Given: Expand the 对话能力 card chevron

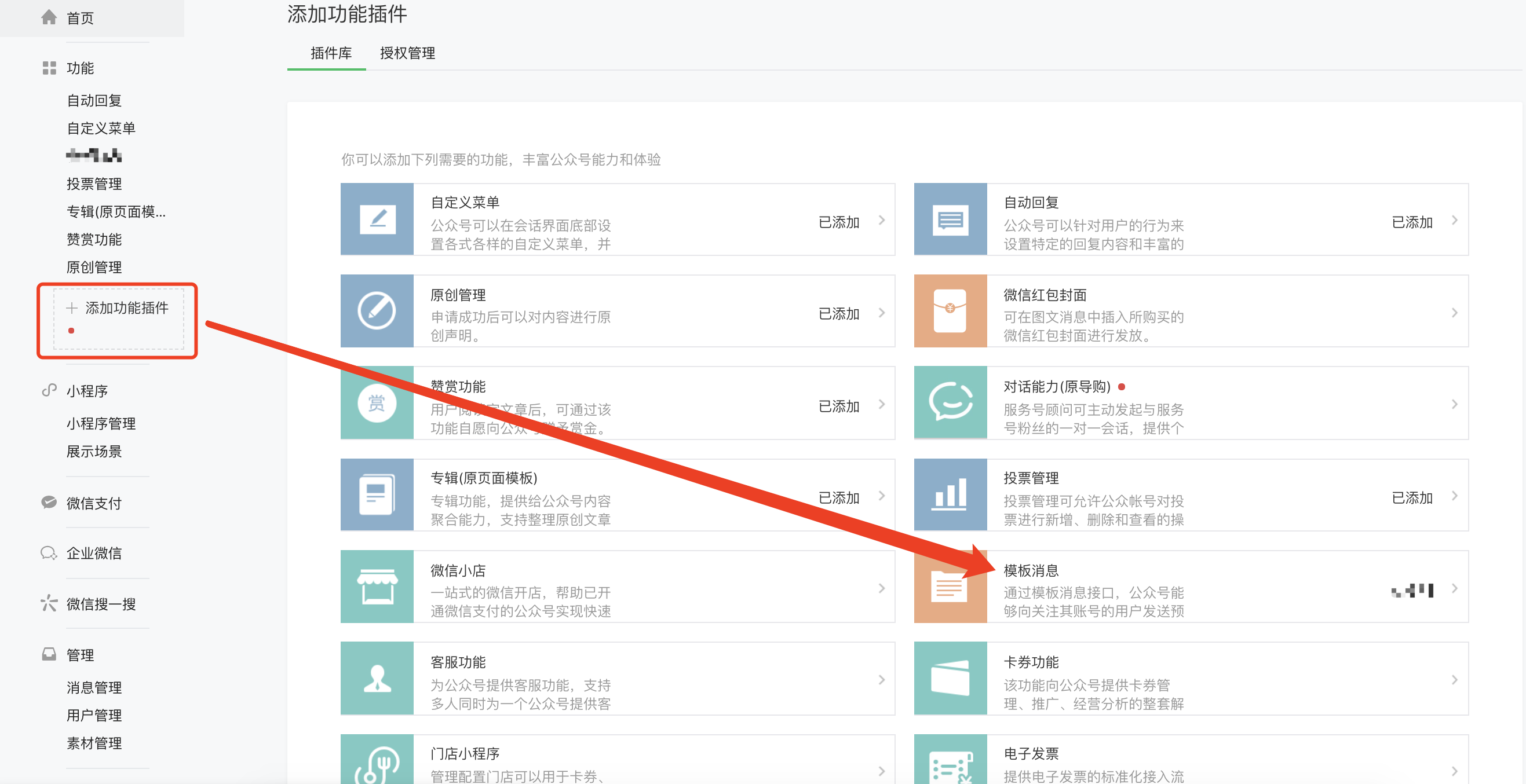Looking at the screenshot, I should [1454, 404].
